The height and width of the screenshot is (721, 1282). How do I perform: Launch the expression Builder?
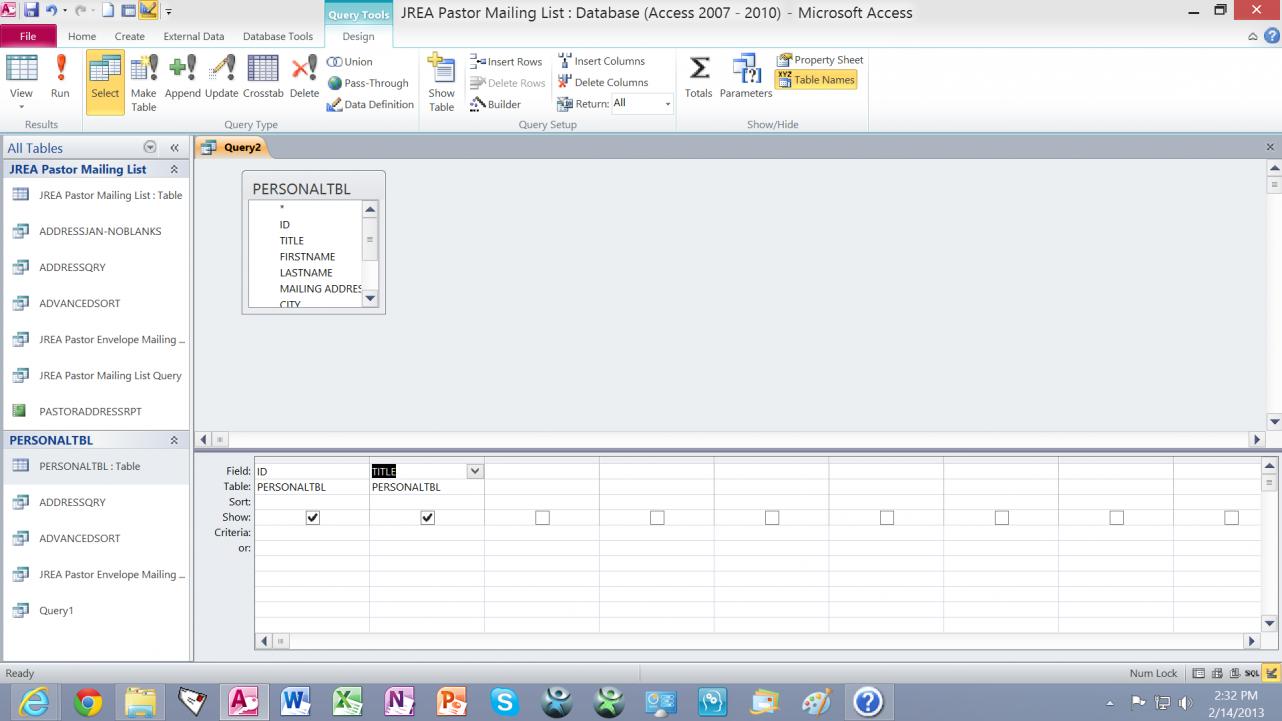(496, 104)
